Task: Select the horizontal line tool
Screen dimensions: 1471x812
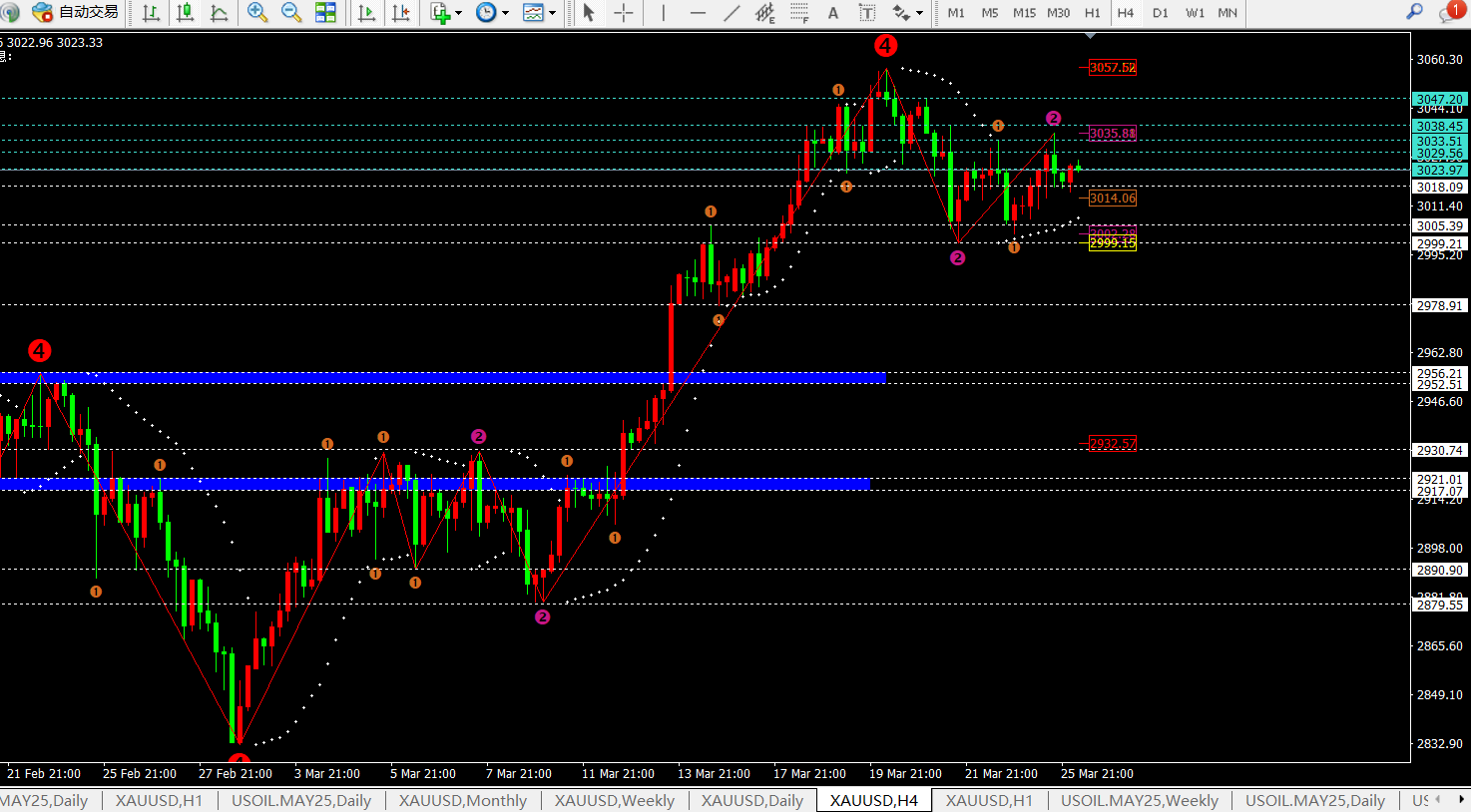Action: (x=698, y=13)
